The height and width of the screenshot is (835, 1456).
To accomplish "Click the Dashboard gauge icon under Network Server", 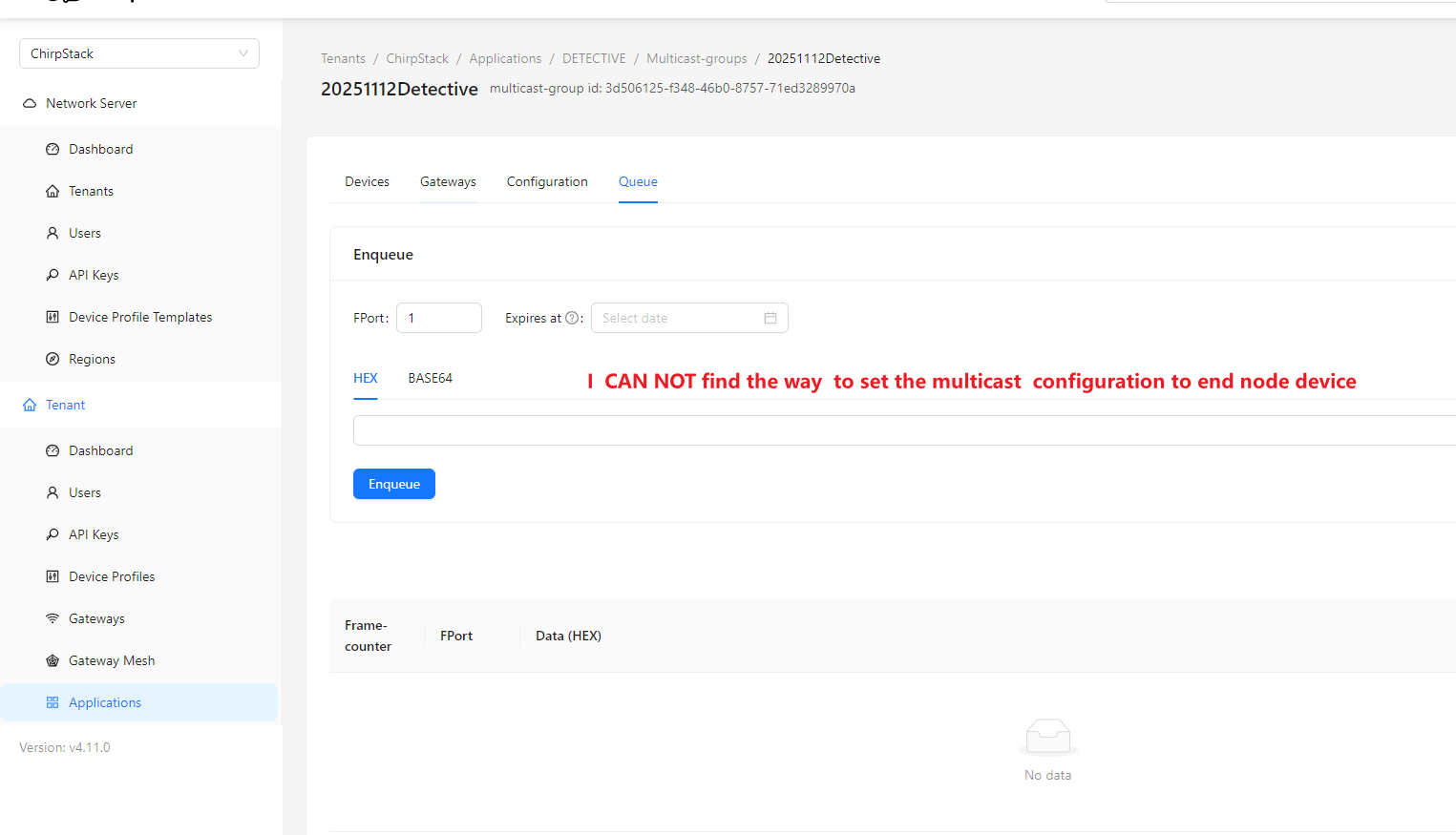I will point(53,149).
